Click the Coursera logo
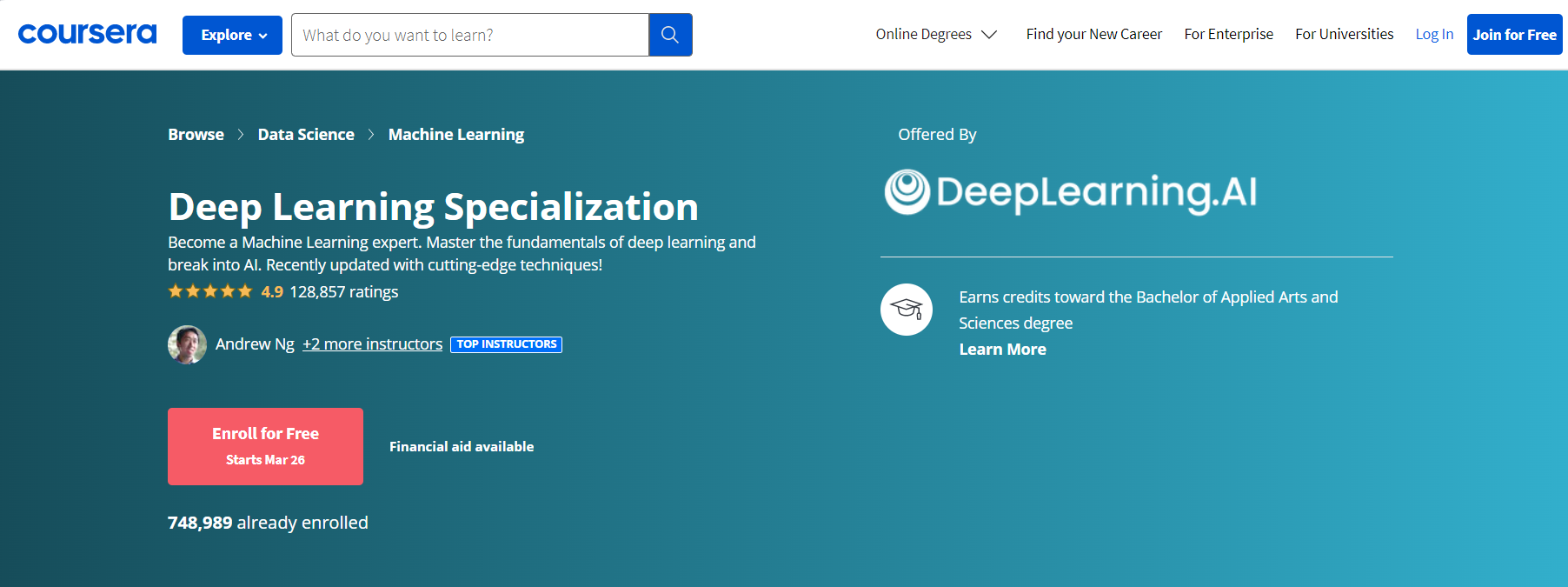The image size is (1568, 587). (87, 34)
